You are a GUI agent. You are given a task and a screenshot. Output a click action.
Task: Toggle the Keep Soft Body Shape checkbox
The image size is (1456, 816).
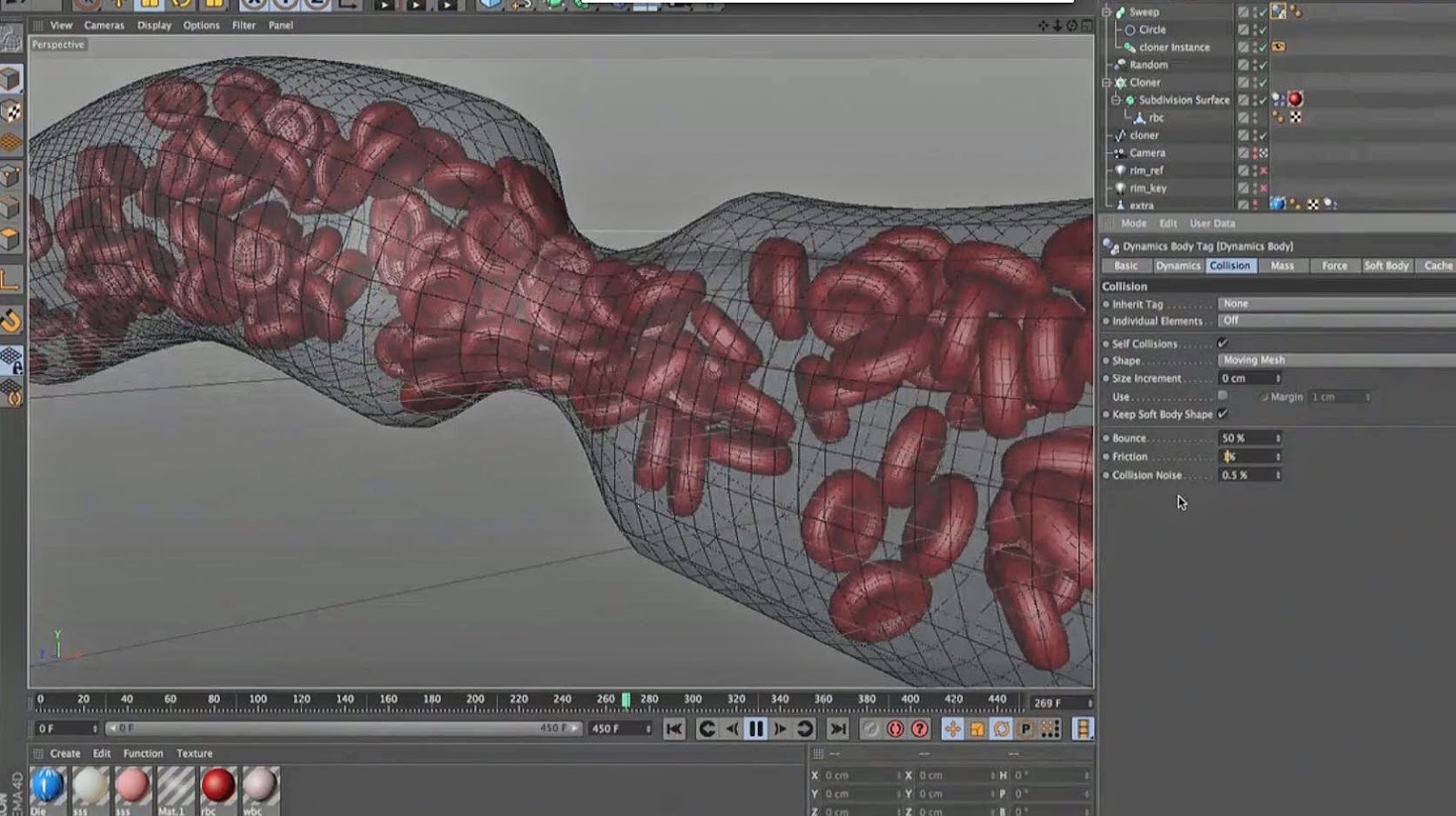click(1222, 414)
